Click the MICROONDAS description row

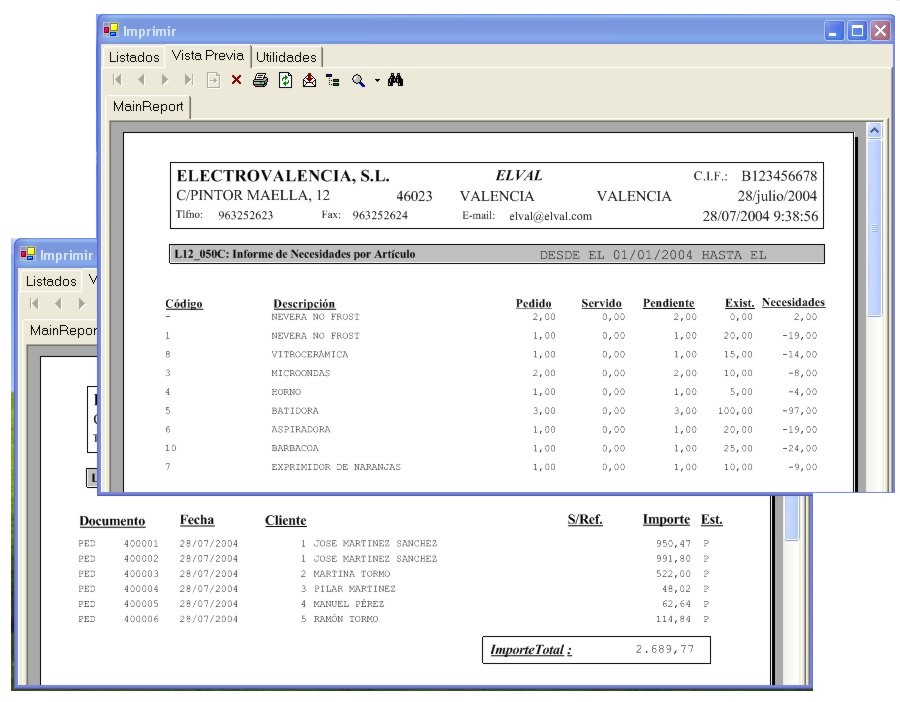pyautogui.click(x=300, y=373)
